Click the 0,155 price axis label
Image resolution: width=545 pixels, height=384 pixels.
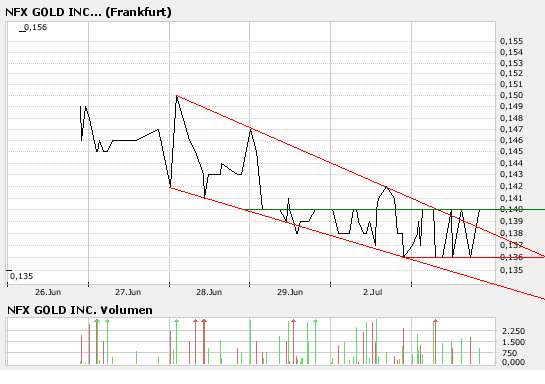point(511,41)
